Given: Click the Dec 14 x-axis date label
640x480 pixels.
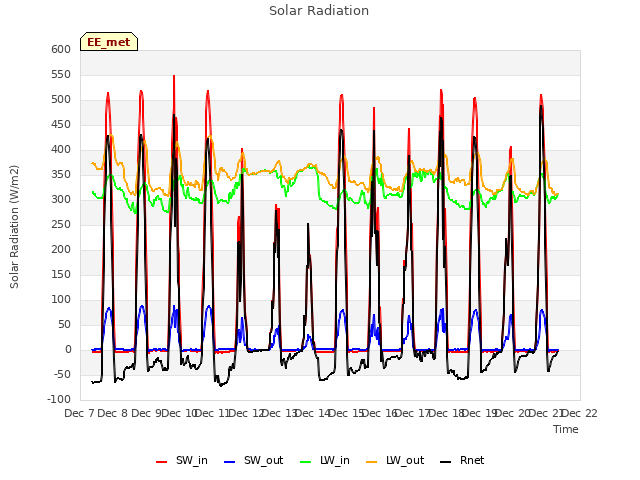Looking at the screenshot, I should [312, 413].
